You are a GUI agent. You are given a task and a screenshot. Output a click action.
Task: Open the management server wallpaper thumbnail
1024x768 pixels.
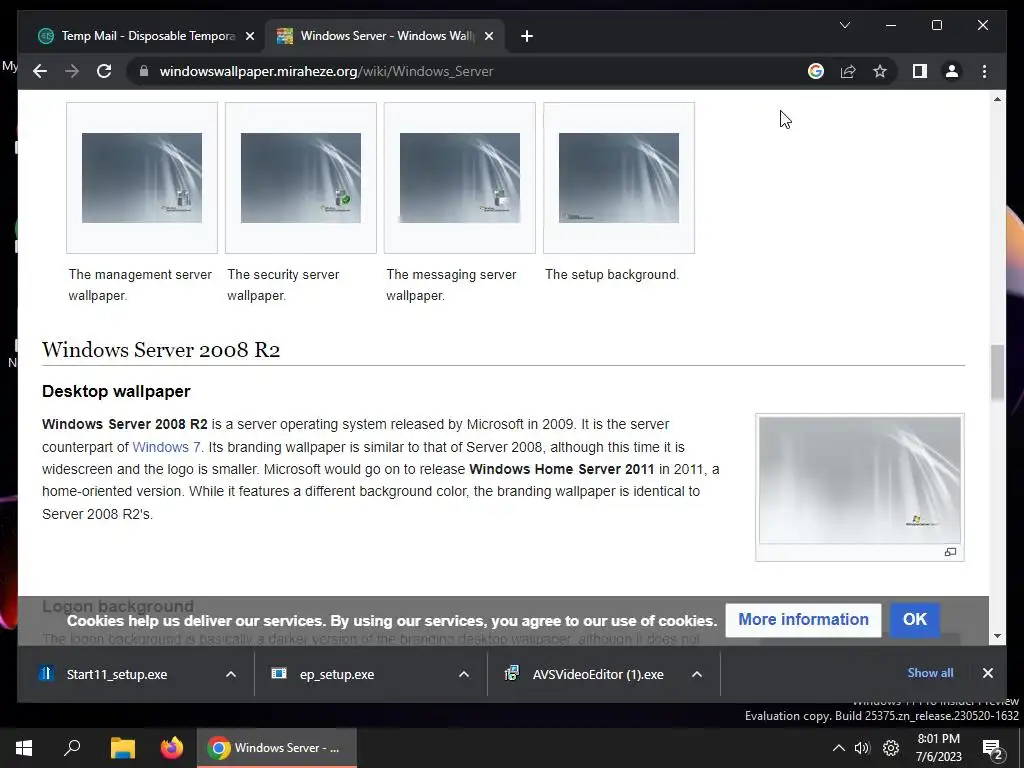tap(142, 178)
